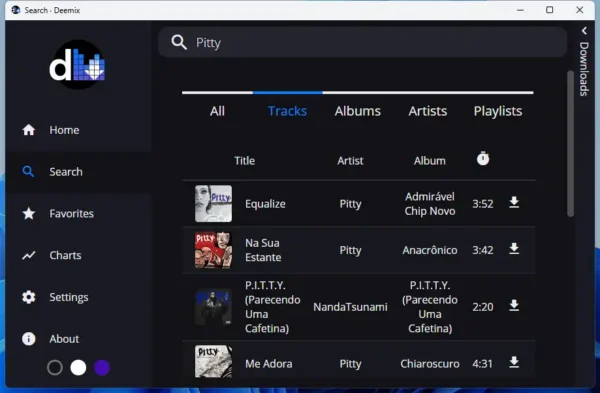Click the Charts trend line icon

pyautogui.click(x=29, y=255)
